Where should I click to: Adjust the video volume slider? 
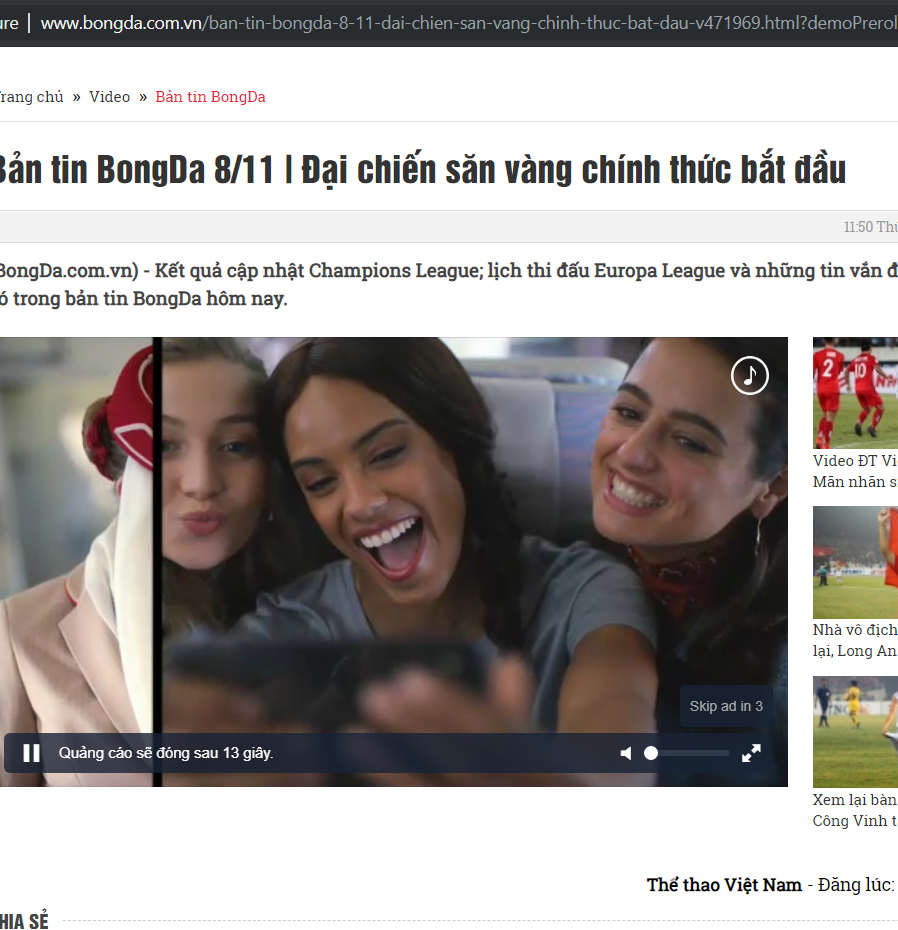[688, 753]
